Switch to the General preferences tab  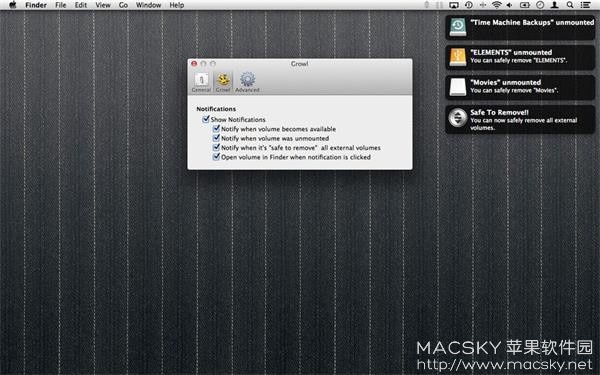[x=201, y=82]
